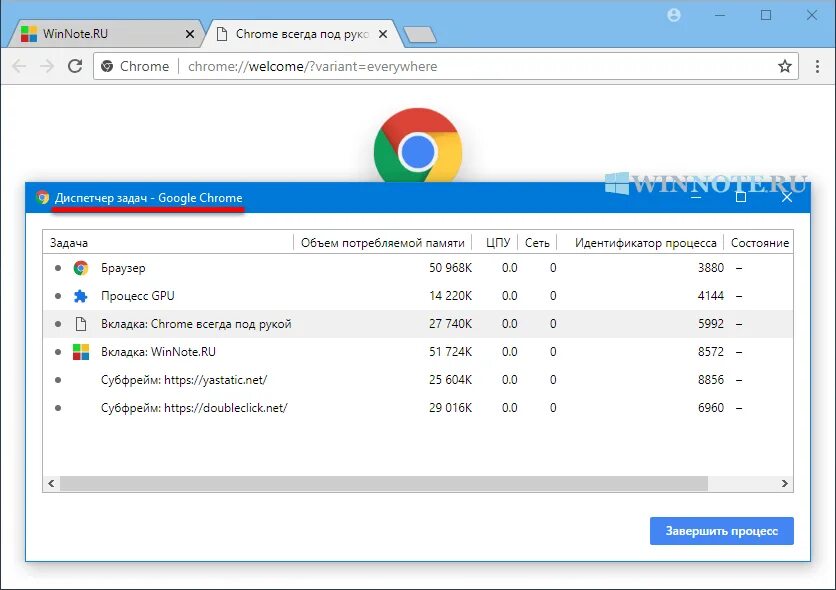This screenshot has height=590, width=836.
Task: Click the address bar URL chrome://welcome
Action: [312, 66]
